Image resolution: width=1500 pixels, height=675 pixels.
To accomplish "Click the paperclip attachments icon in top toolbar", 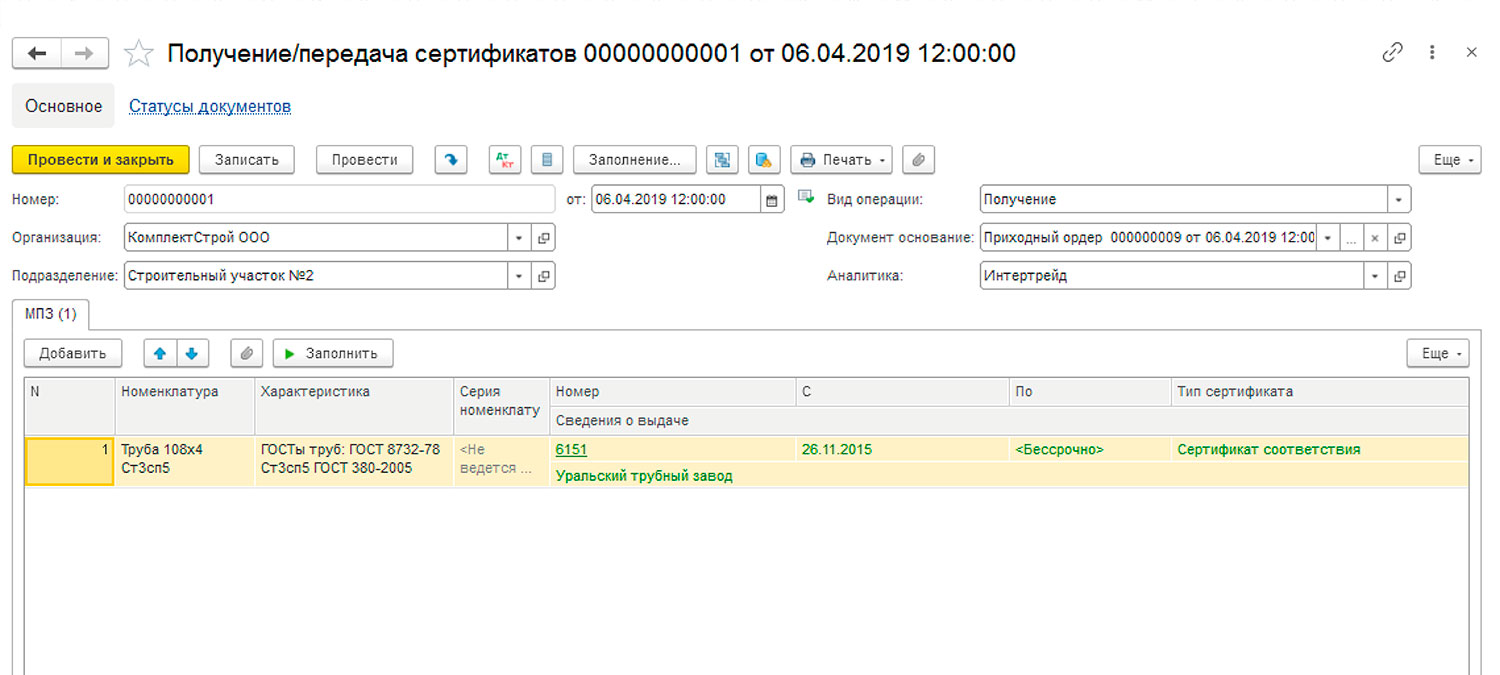I will click(x=917, y=160).
